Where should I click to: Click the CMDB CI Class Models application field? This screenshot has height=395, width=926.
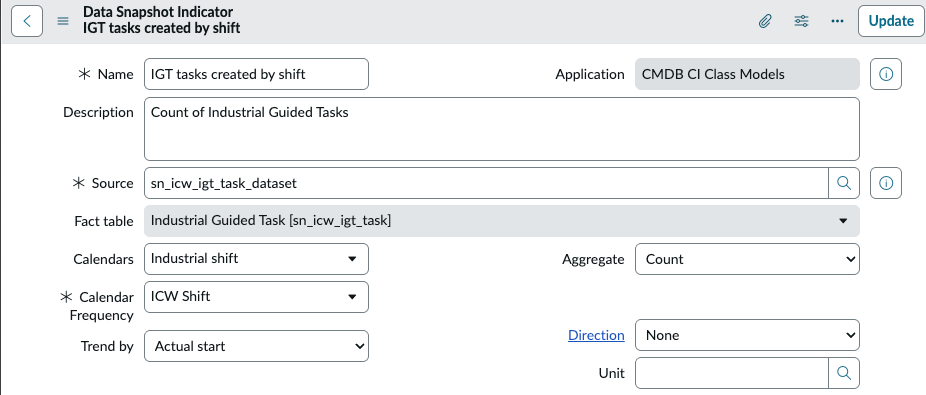click(x=747, y=74)
